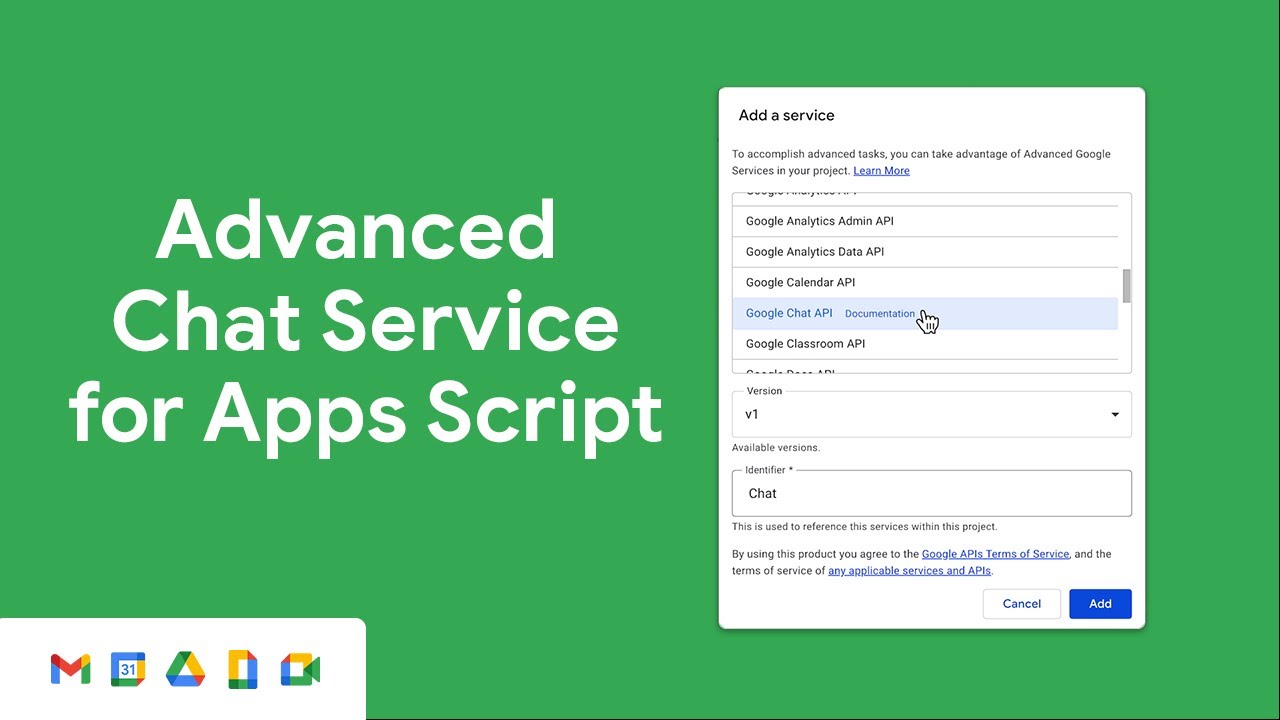Click the Google Drive icon
Image resolution: width=1280 pixels, height=720 pixels.
click(185, 669)
